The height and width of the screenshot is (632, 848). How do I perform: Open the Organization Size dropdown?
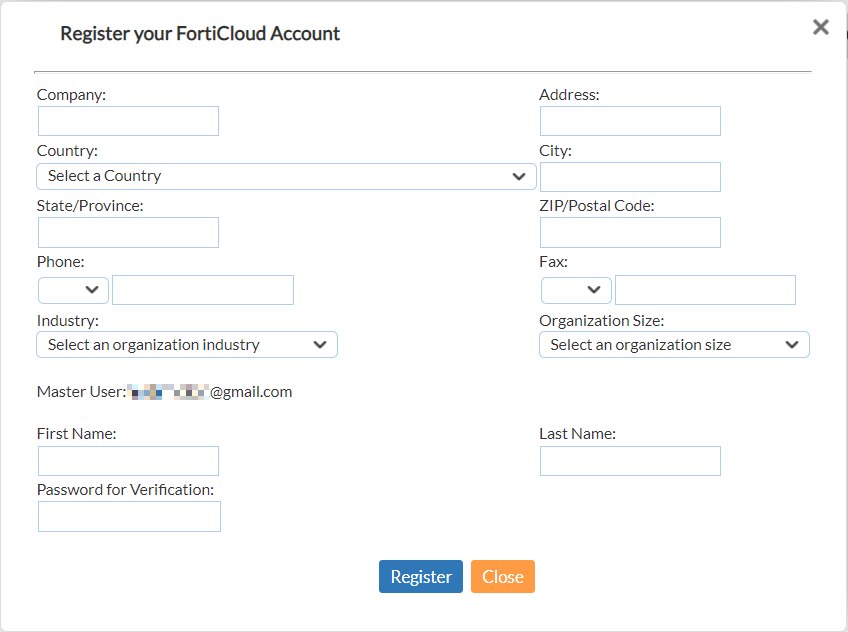(x=674, y=344)
